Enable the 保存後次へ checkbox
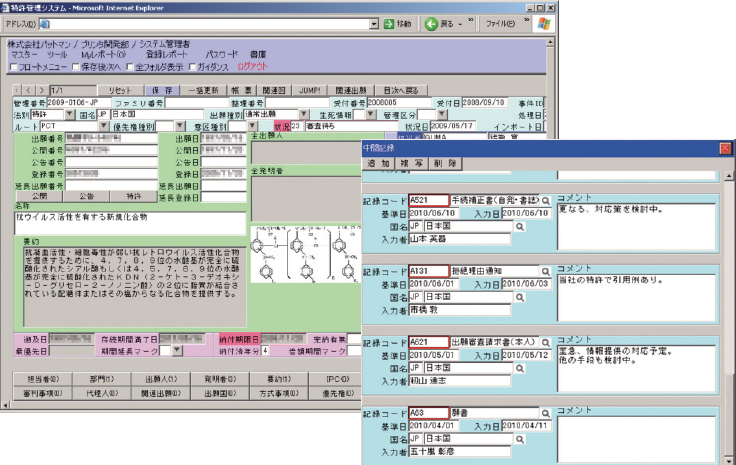Screen dimensions: 736x465 pyautogui.click(x=76, y=67)
